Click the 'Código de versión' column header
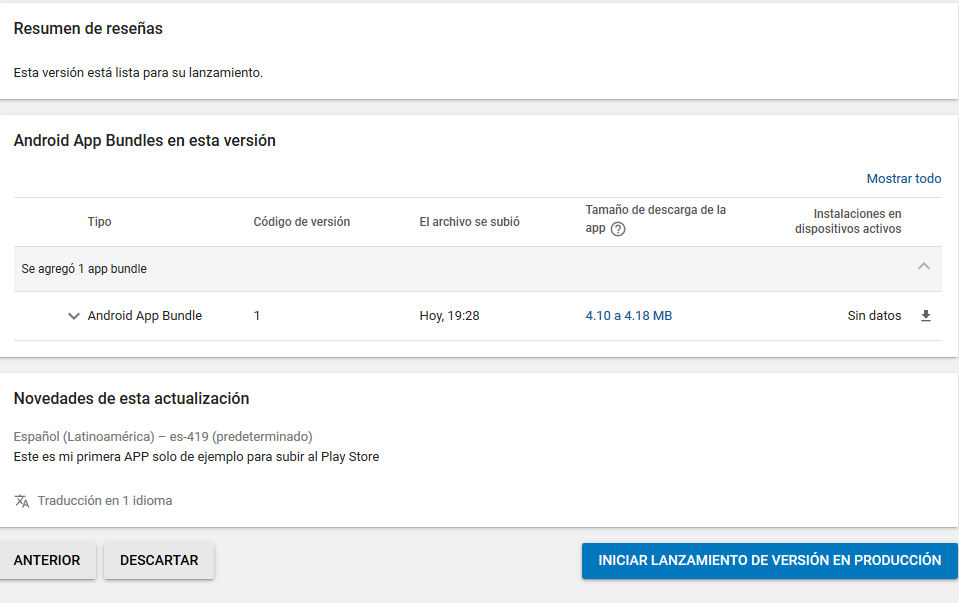The width and height of the screenshot is (959, 603). [301, 222]
